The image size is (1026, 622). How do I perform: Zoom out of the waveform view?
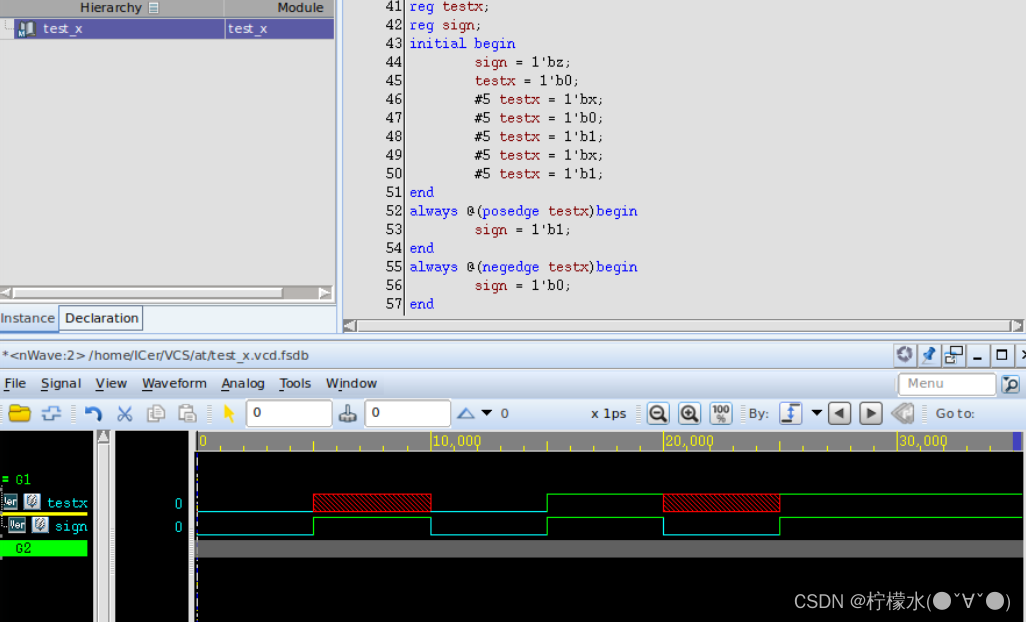coord(658,413)
